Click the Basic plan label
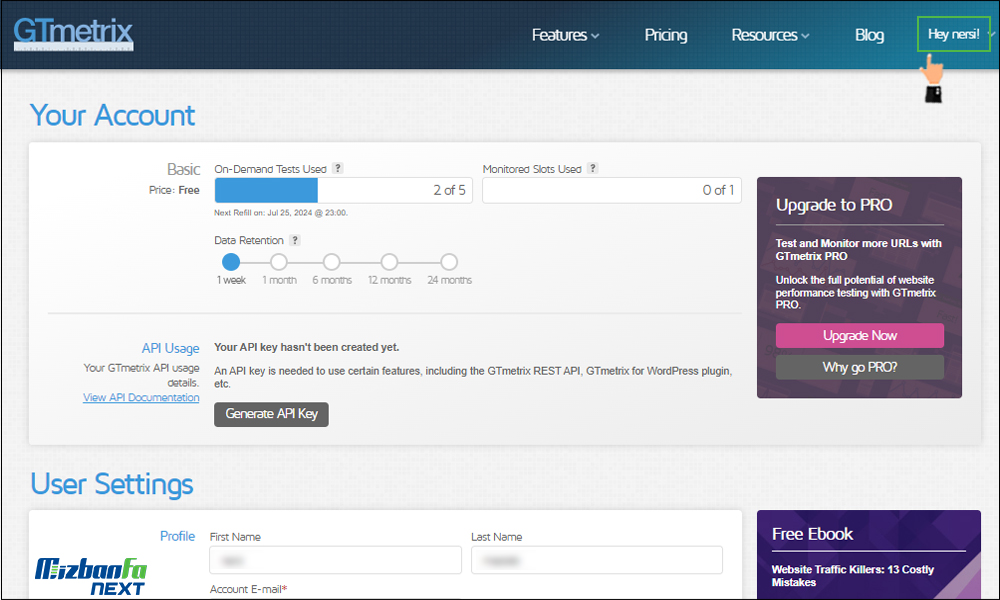This screenshot has width=1000, height=600. click(x=184, y=169)
